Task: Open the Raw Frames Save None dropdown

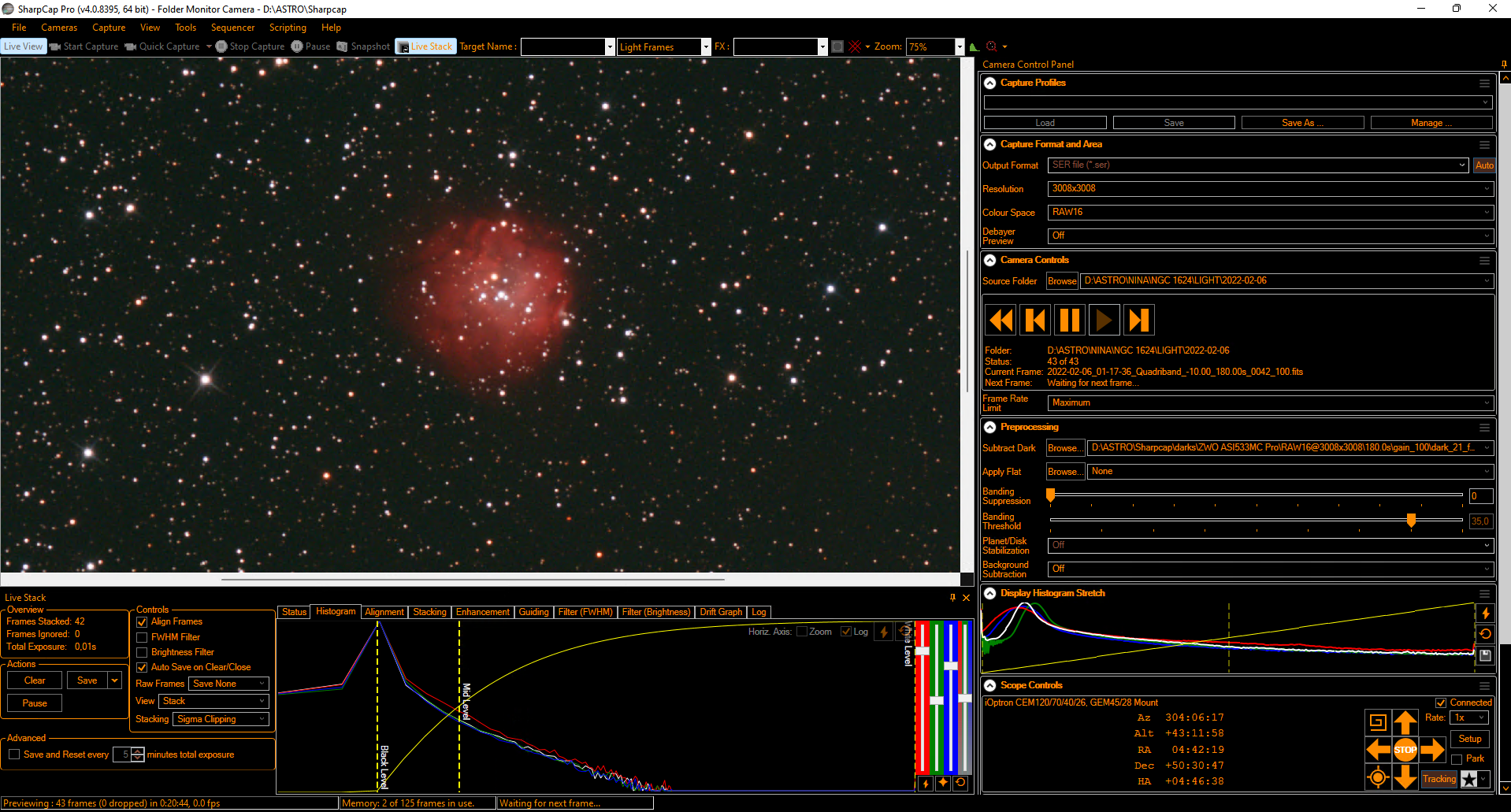Action: pyautogui.click(x=229, y=684)
